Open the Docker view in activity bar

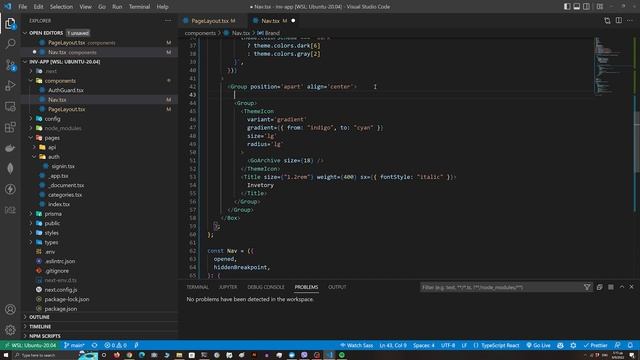(x=10, y=148)
